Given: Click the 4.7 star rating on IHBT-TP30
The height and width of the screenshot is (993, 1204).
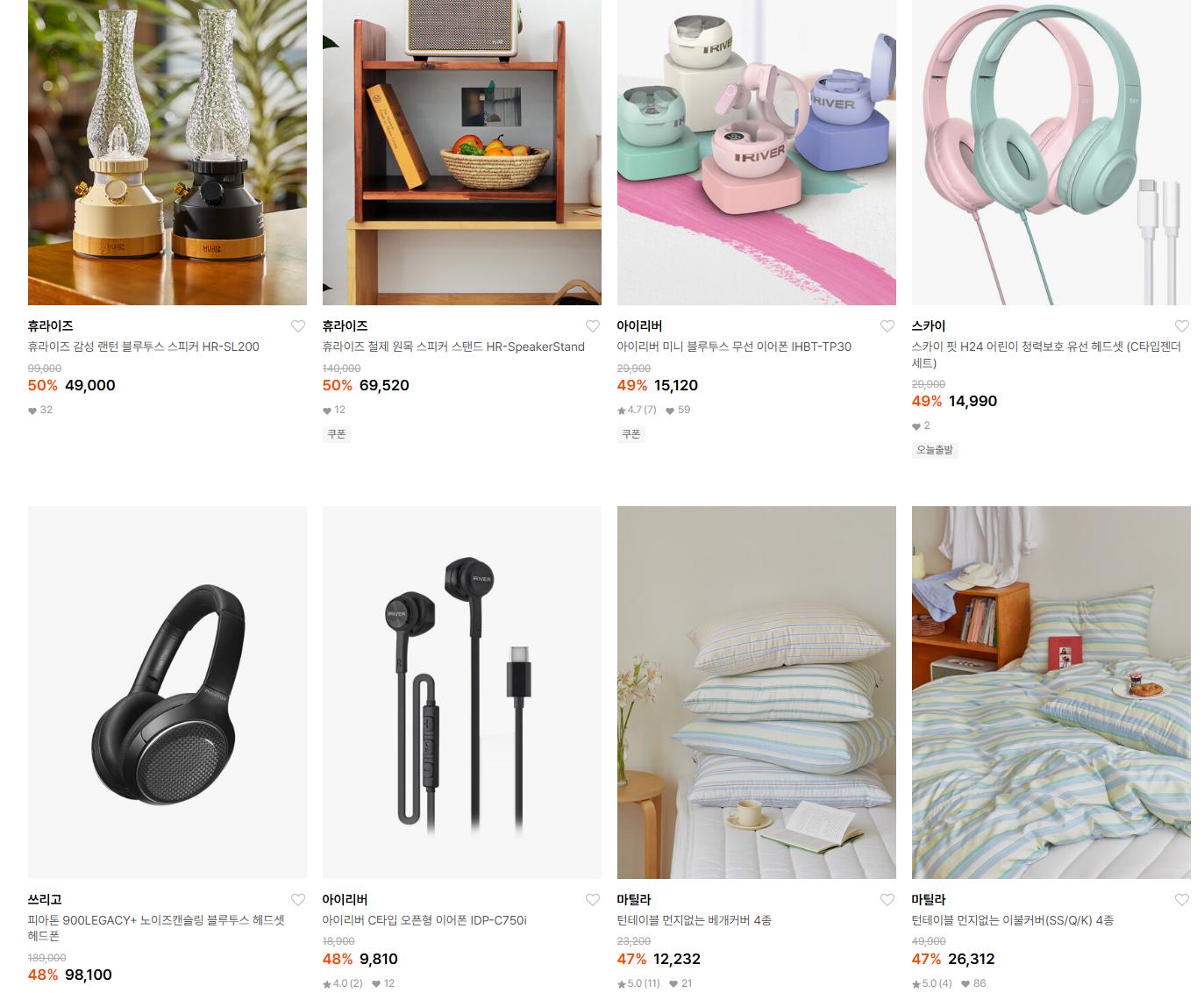Looking at the screenshot, I should click(x=637, y=410).
